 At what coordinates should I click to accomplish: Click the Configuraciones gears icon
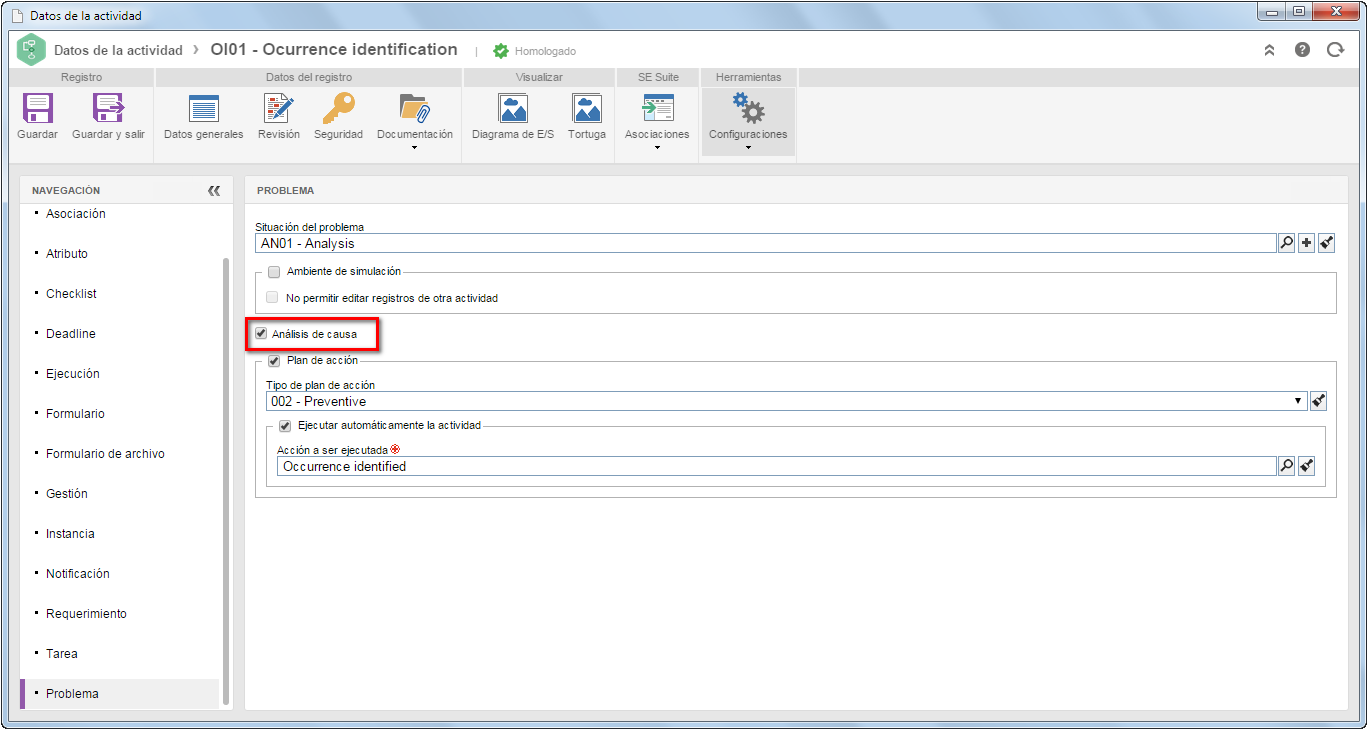click(x=748, y=109)
